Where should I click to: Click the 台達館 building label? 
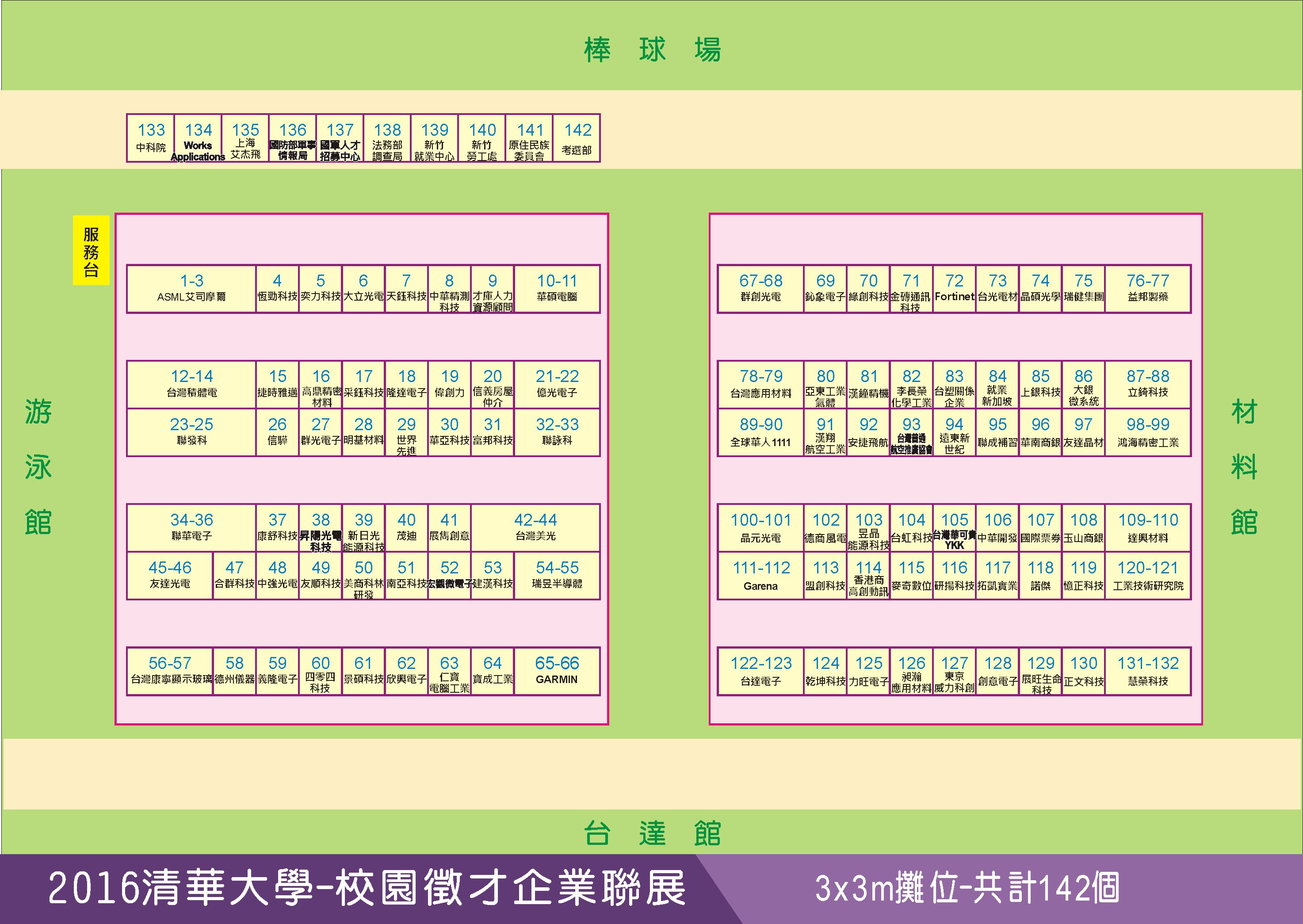652,833
